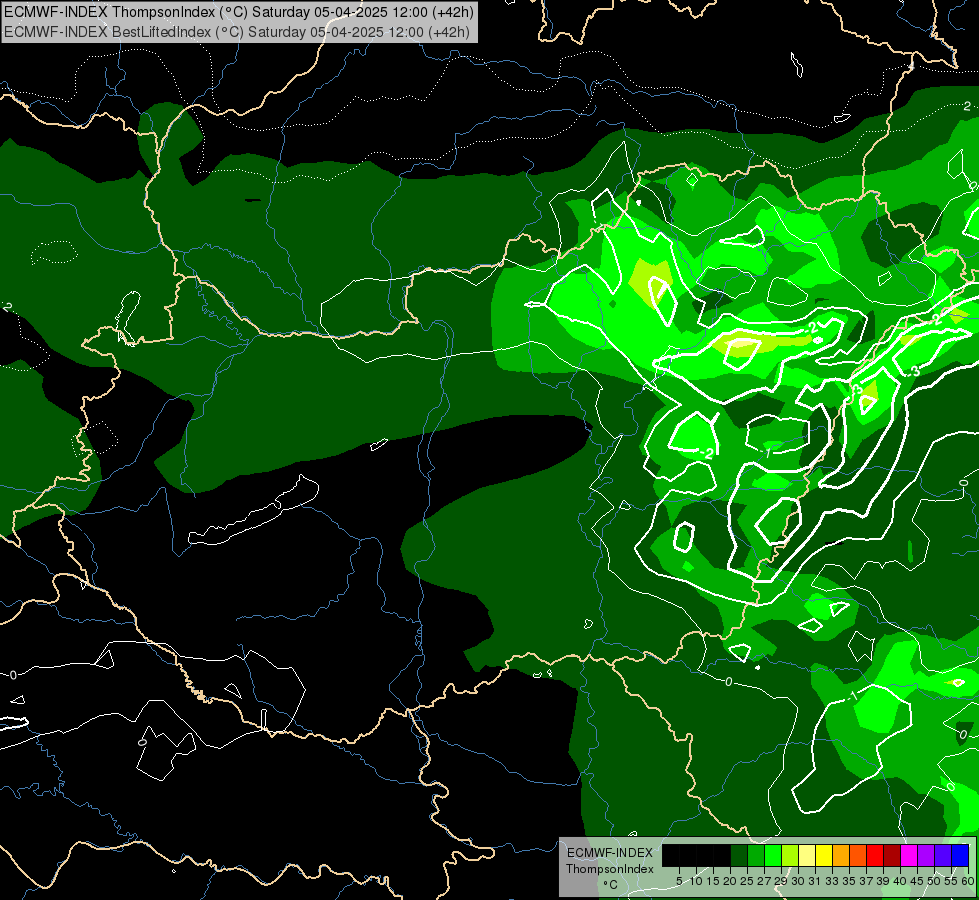
Task: Click the legend scale value 31
Action: (815, 881)
